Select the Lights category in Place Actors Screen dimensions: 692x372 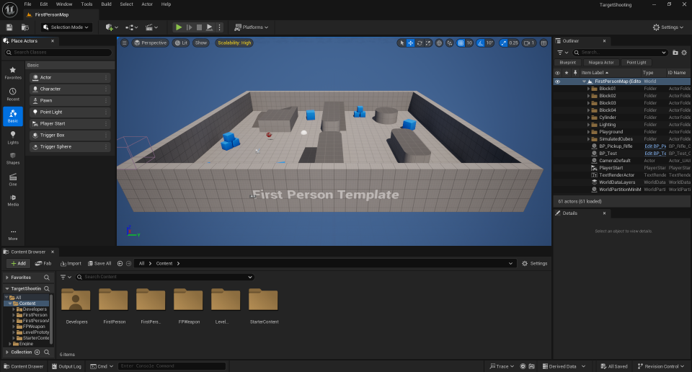(x=13, y=137)
